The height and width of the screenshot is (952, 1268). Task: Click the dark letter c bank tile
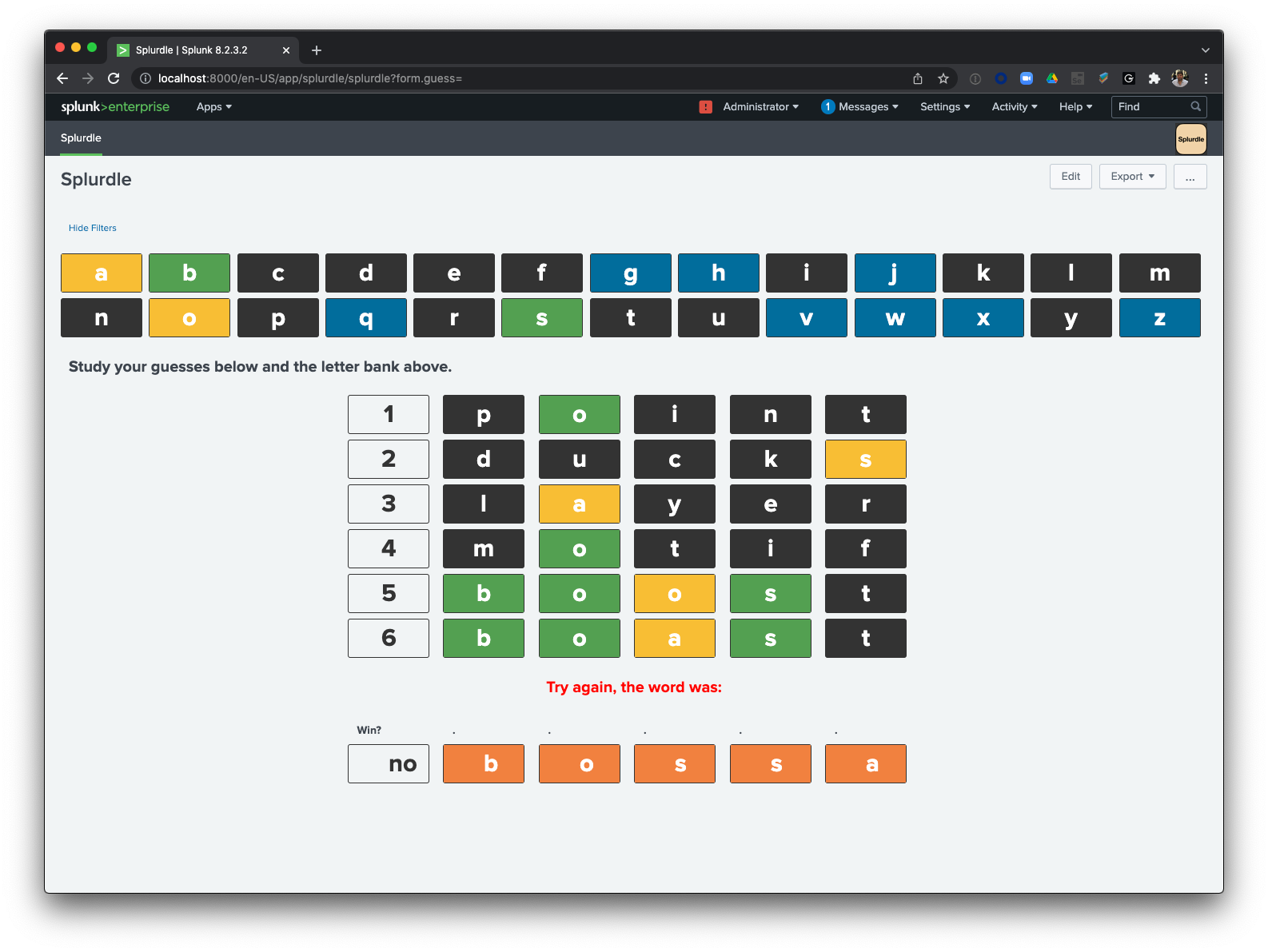[278, 273]
